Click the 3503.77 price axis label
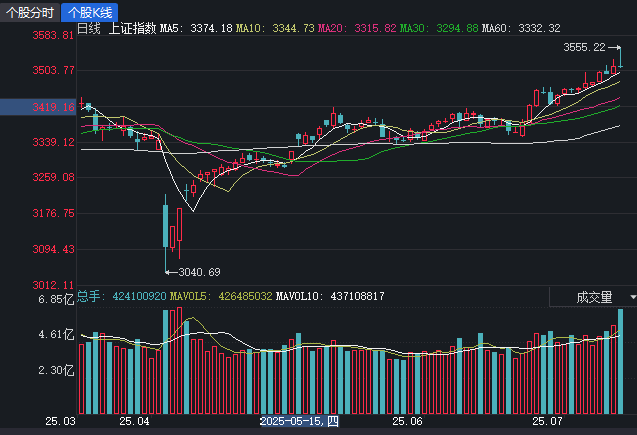Viewport: 637px width, 435px height. 54,70
